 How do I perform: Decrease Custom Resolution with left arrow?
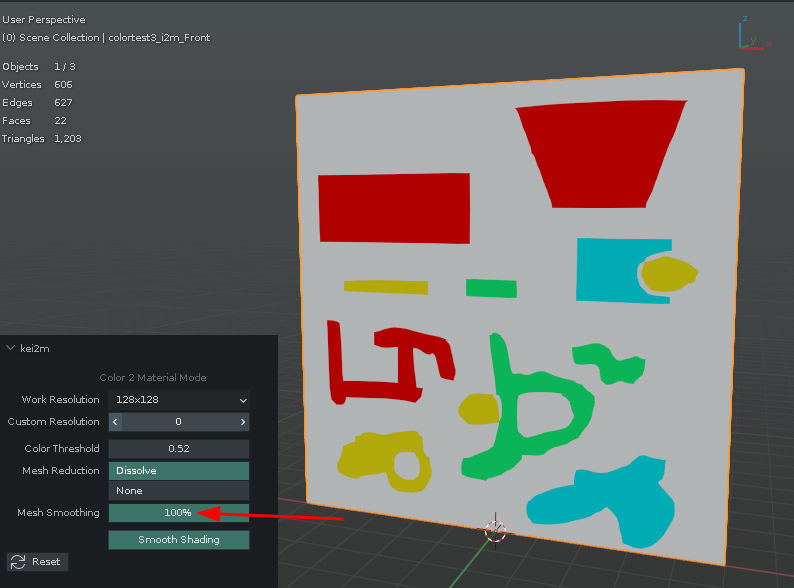pyautogui.click(x=115, y=422)
